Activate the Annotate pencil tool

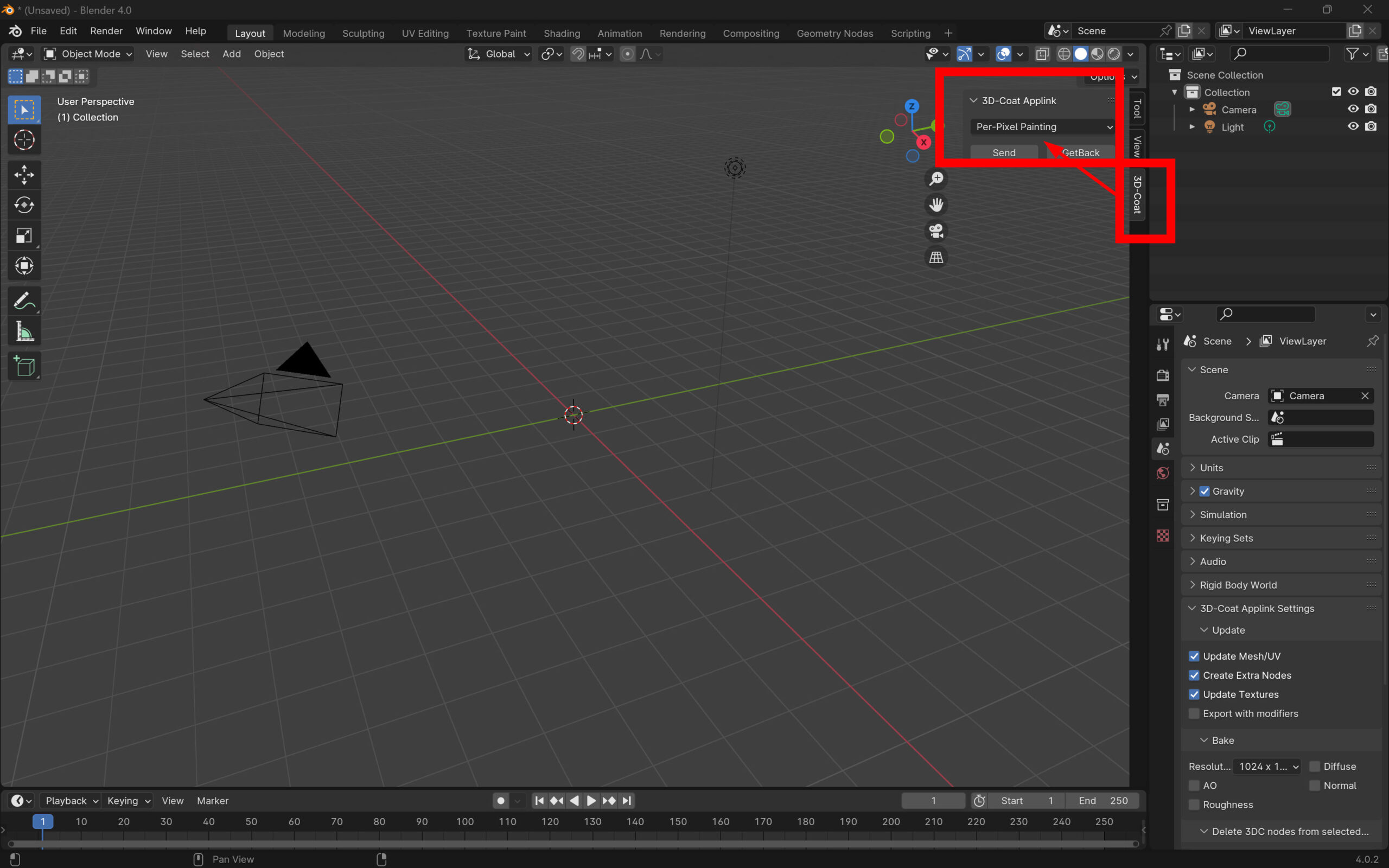click(23, 301)
